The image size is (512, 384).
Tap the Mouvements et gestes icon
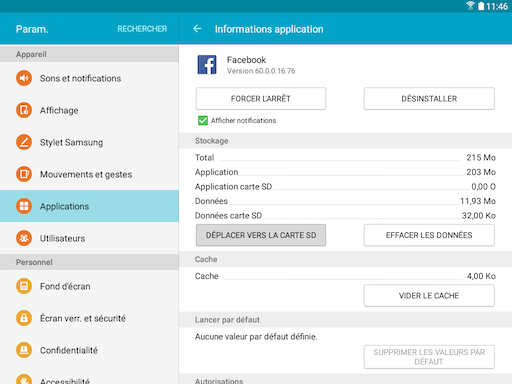(24, 174)
